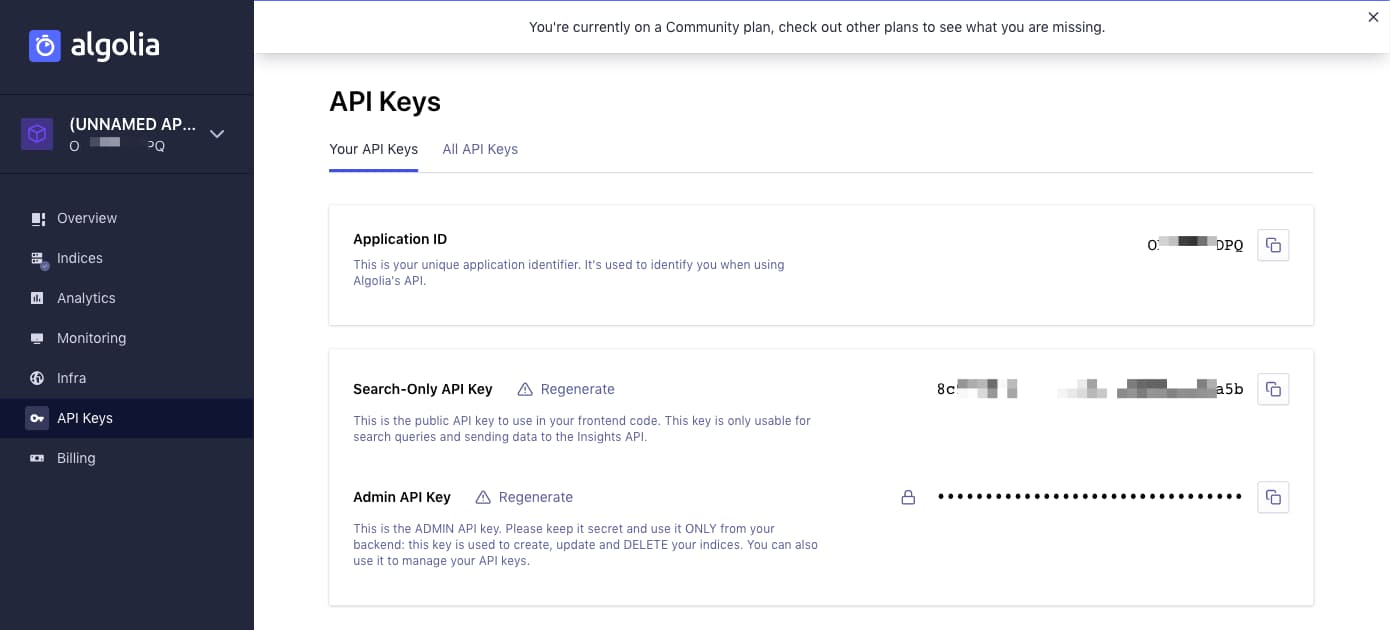
Task: Select the Indices sidebar icon
Action: pyautogui.click(x=38, y=258)
